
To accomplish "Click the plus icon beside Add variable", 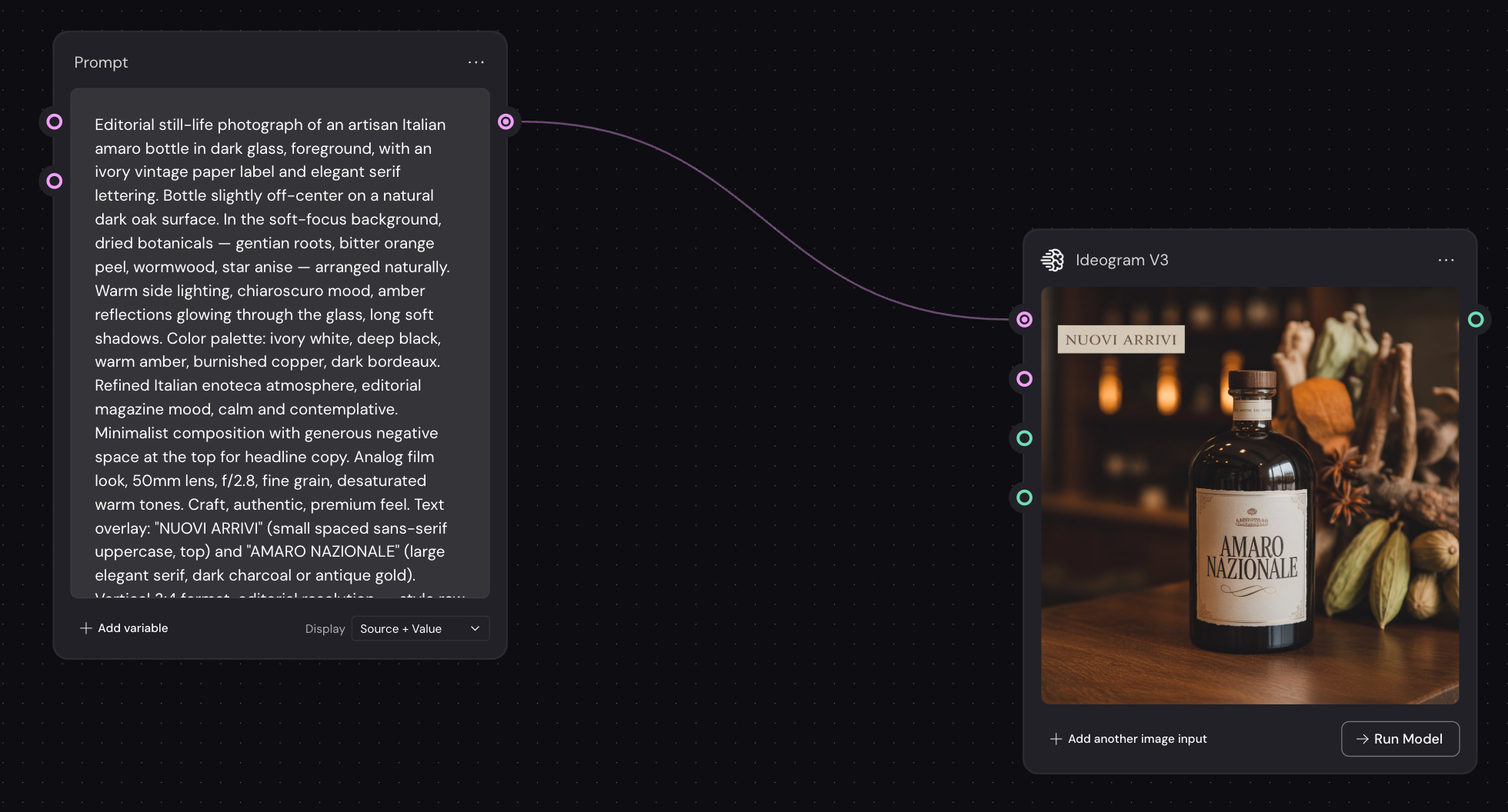I will [x=86, y=628].
